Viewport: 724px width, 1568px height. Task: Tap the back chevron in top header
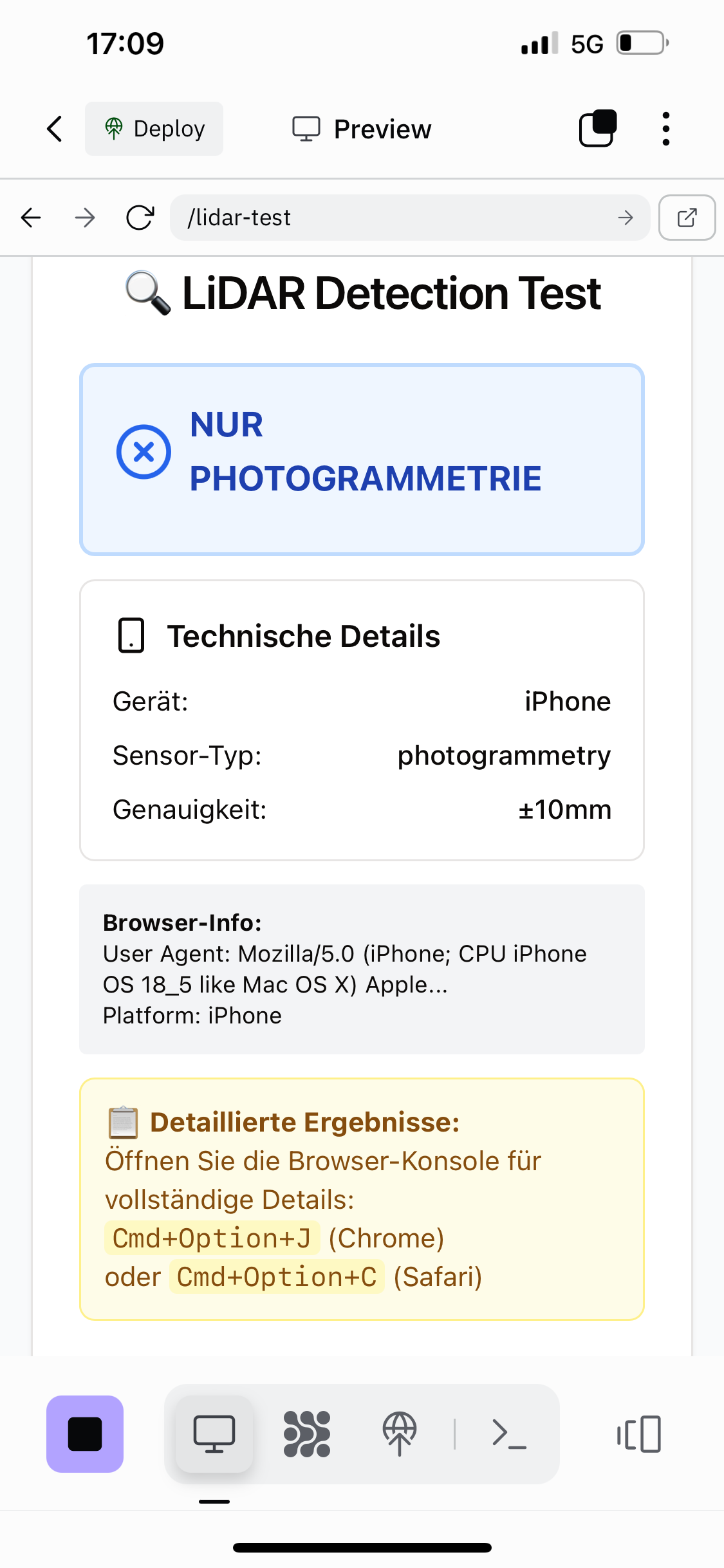tap(55, 129)
